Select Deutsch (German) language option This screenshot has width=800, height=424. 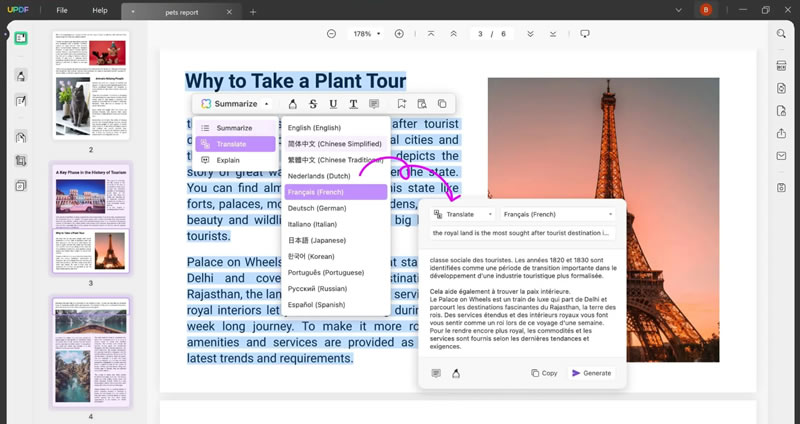[x=336, y=208]
